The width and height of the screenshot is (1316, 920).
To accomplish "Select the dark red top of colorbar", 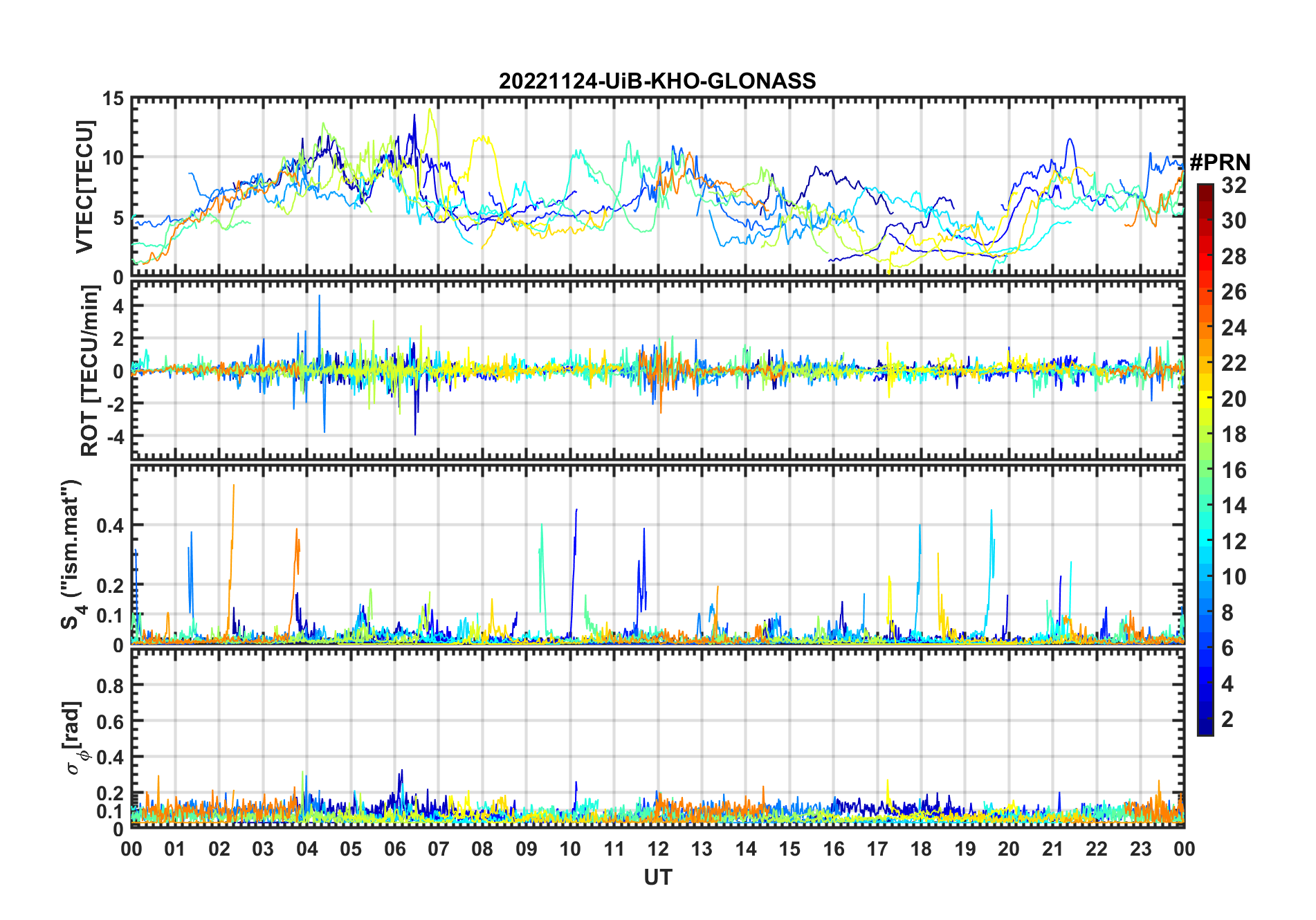I will [x=1205, y=189].
